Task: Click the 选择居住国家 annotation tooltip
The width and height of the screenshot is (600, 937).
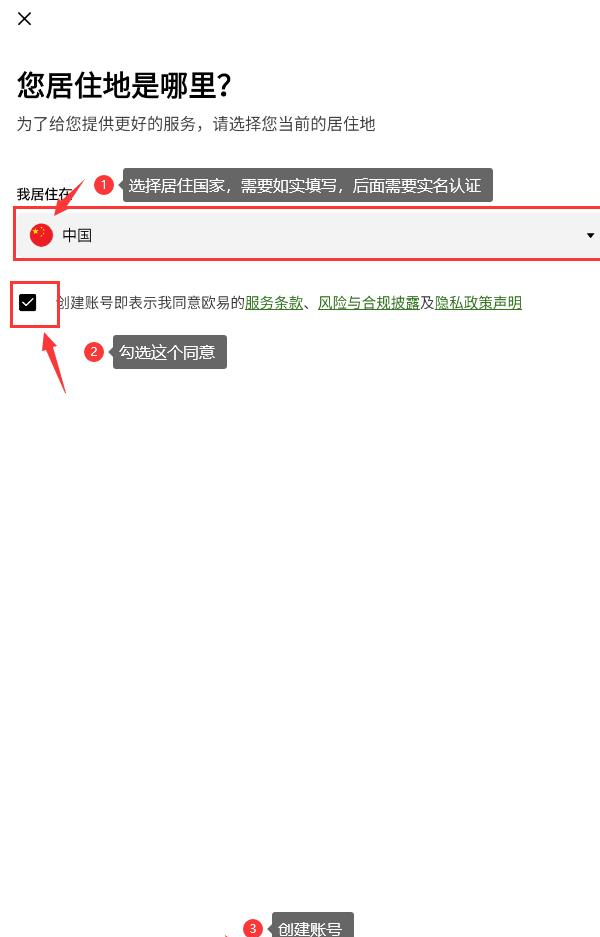Action: [307, 185]
